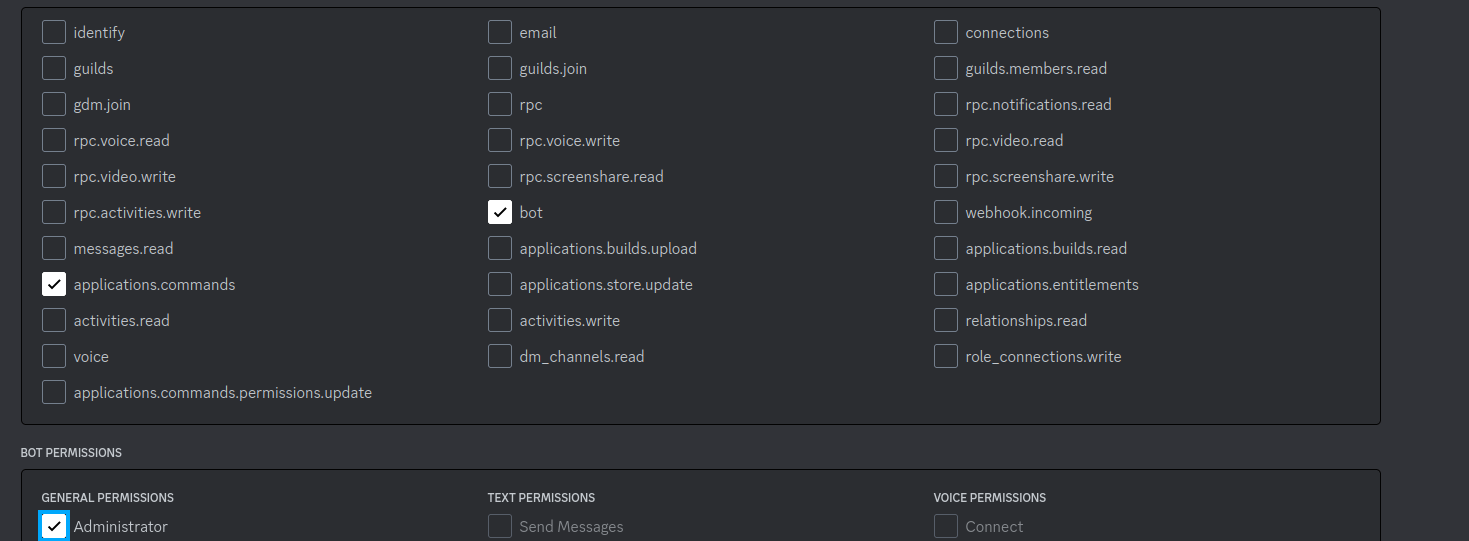Check the voice scope checkbox
The image size is (1469, 541).
pos(54,357)
